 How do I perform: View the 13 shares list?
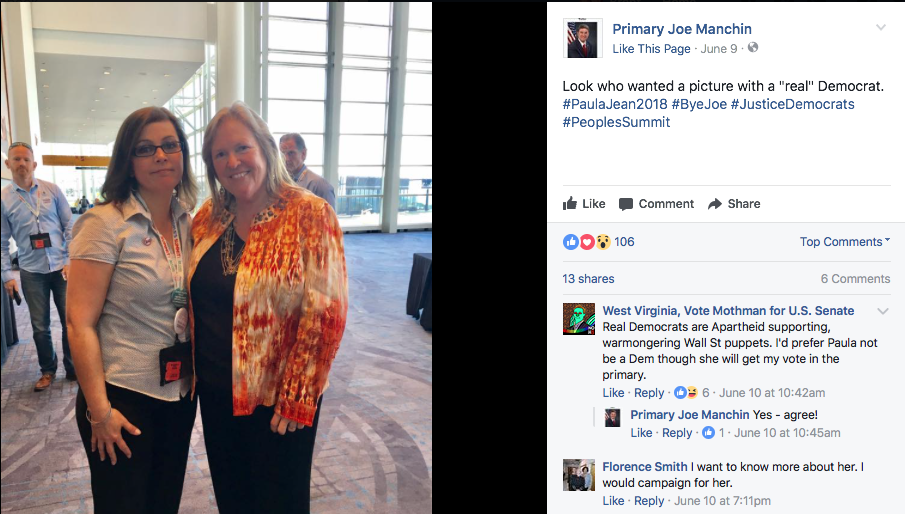588,279
